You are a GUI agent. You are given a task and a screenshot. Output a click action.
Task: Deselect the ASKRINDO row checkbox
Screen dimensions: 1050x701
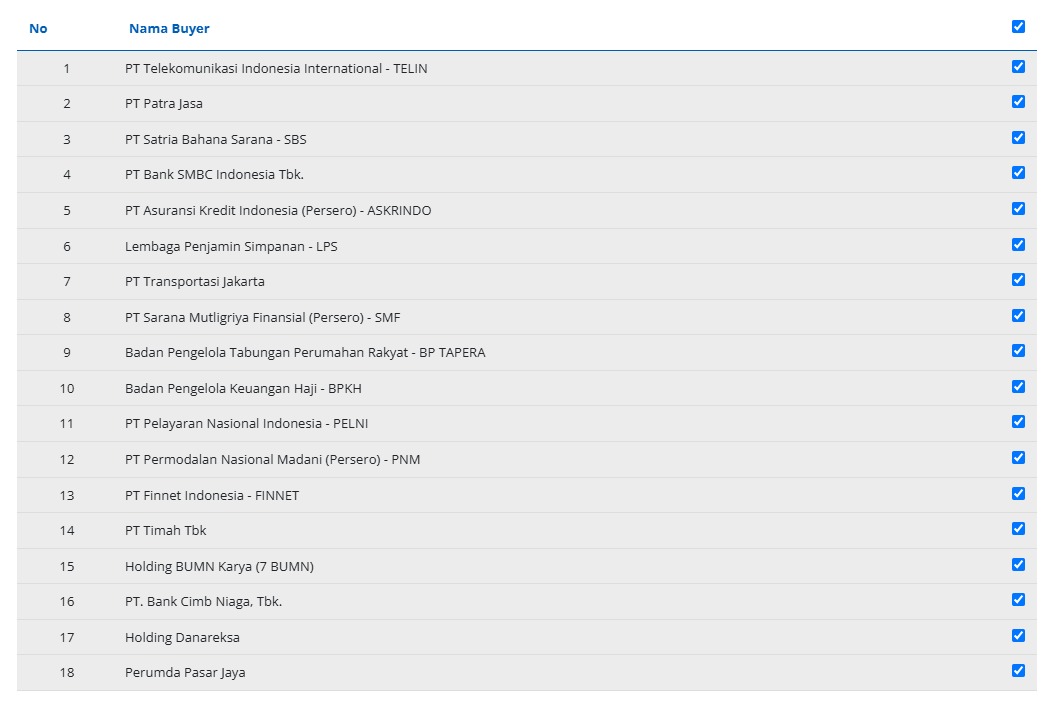1018,209
